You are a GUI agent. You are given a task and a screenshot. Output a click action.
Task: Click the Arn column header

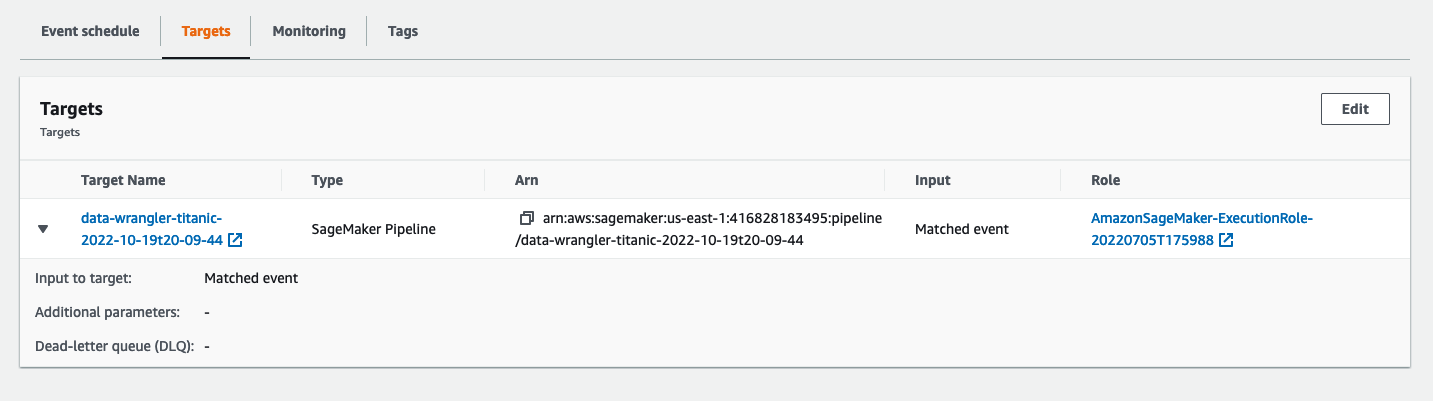(x=526, y=180)
